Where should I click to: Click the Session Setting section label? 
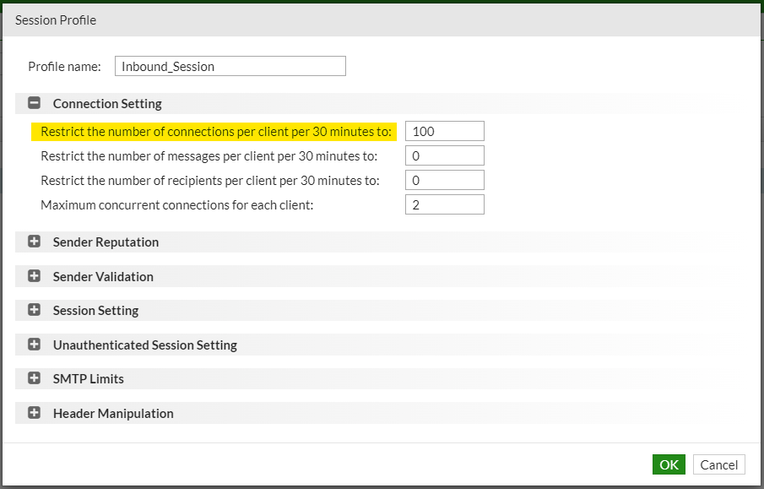pos(95,310)
